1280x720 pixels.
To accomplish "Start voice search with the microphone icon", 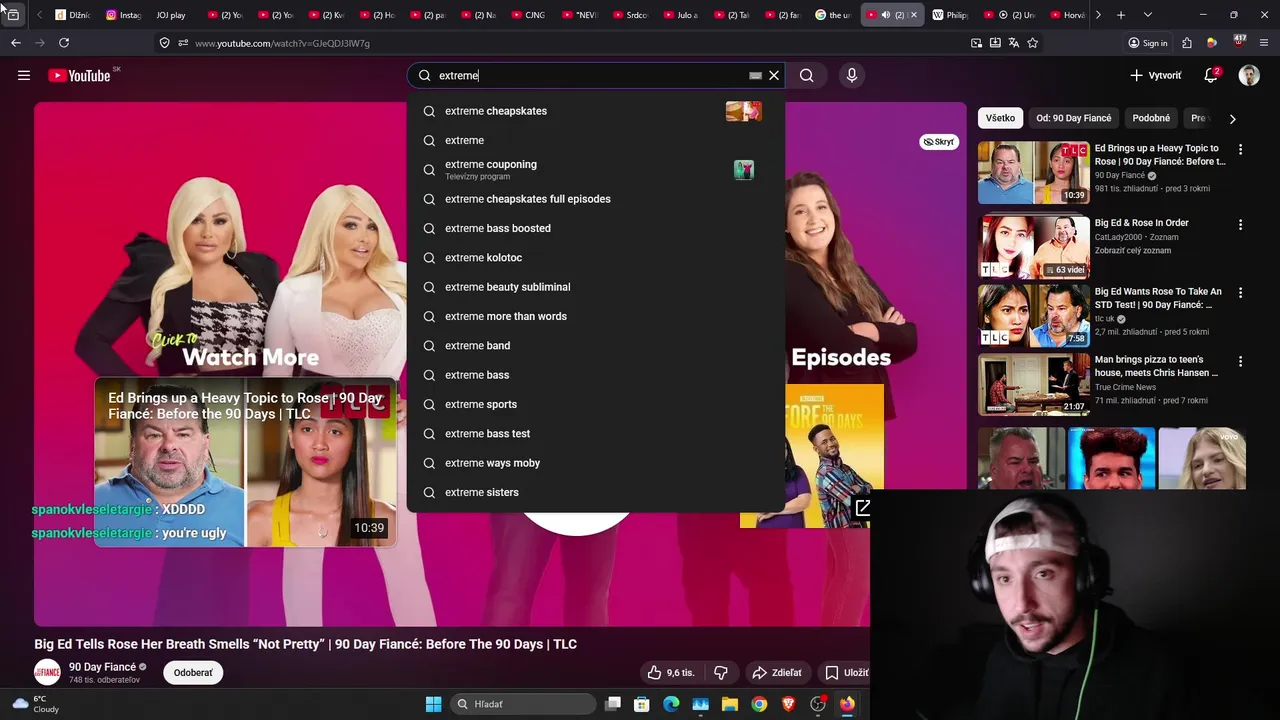I will 852,75.
